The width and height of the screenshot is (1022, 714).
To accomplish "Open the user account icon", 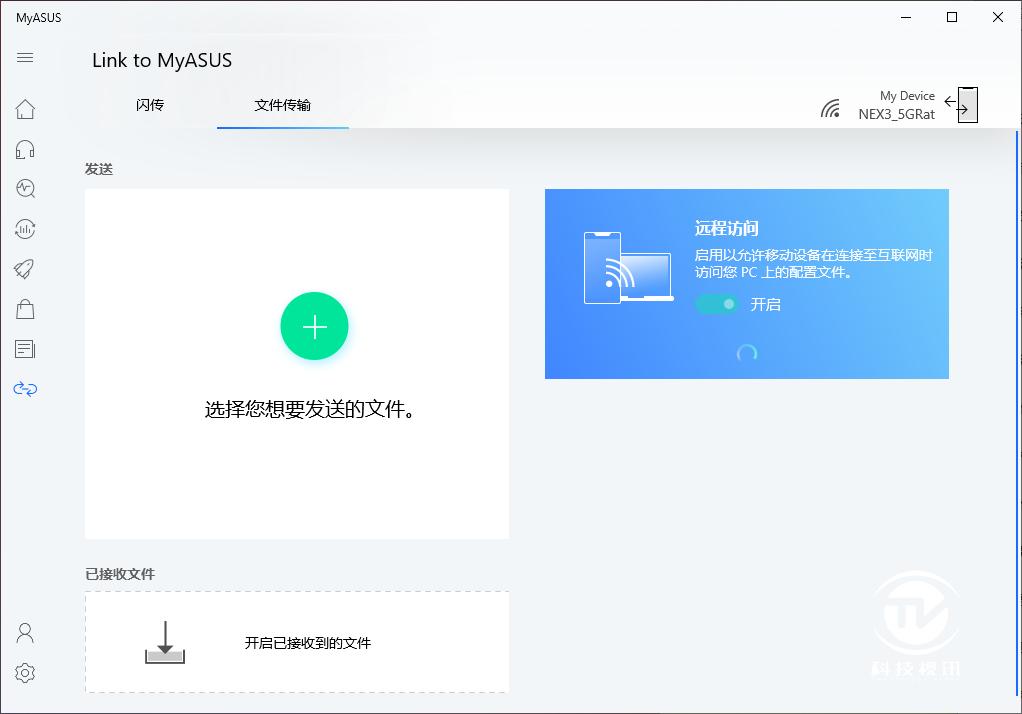I will tap(25, 633).
